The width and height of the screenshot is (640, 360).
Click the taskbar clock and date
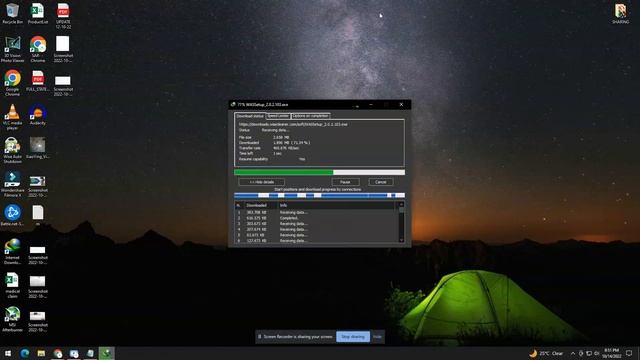(611, 353)
